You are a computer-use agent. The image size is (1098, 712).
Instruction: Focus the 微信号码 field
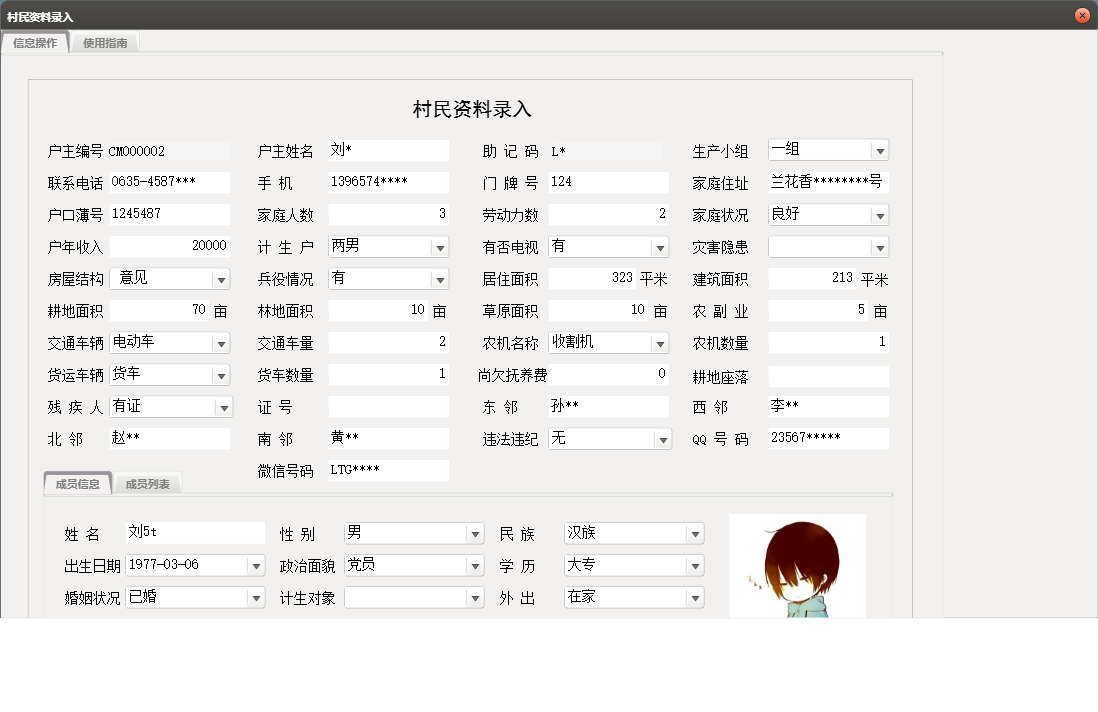389,470
